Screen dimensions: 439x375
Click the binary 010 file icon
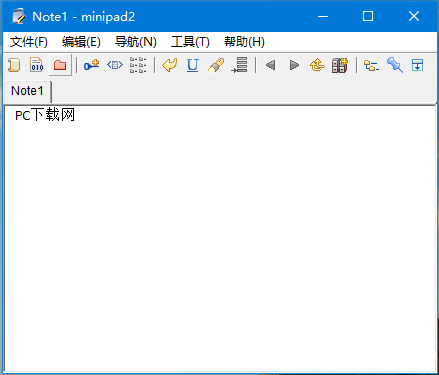[37, 65]
